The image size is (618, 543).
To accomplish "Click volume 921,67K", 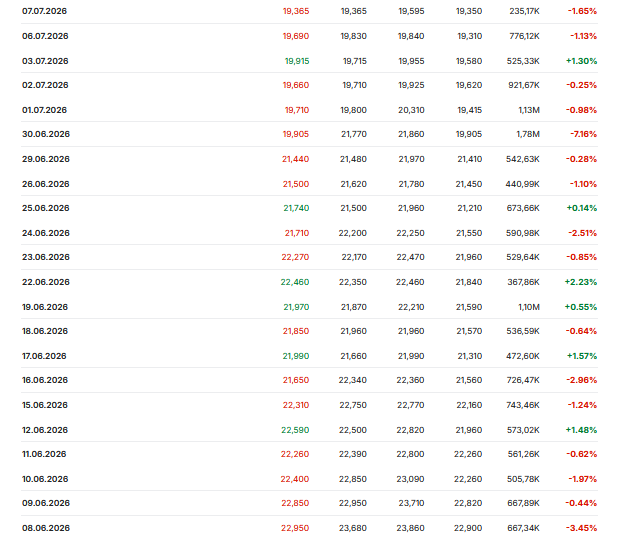I will (524, 85).
